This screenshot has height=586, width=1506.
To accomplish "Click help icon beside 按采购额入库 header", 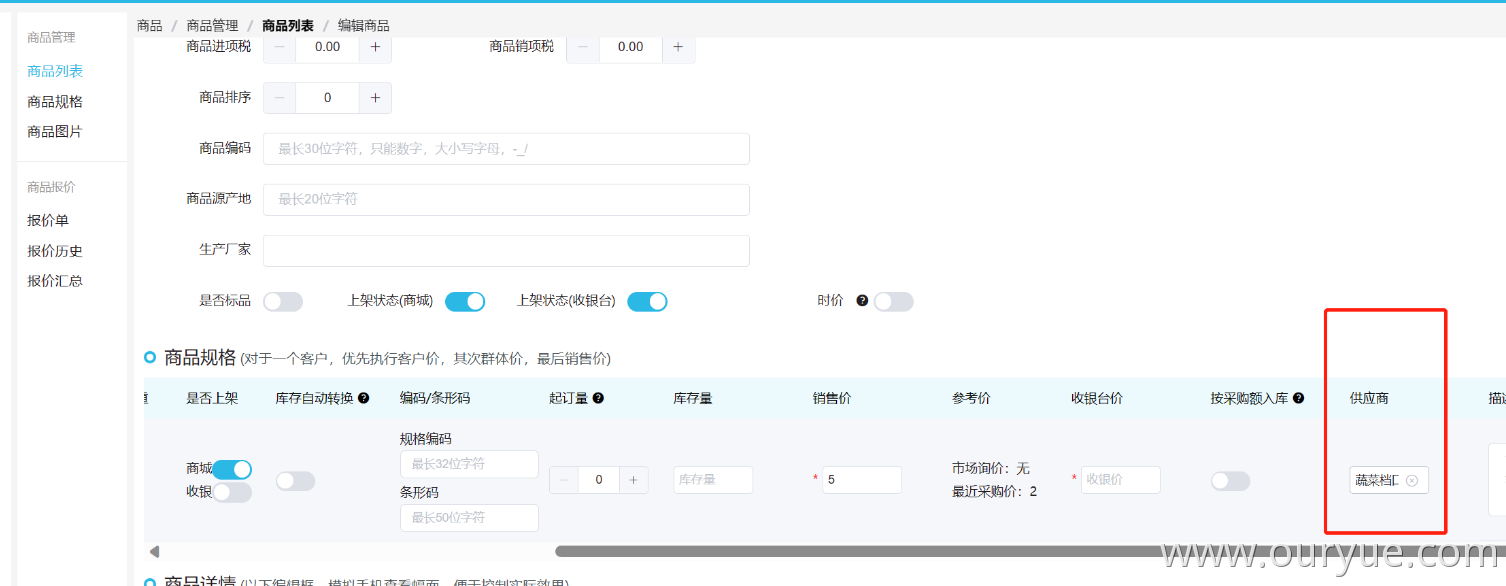I will pos(1298,398).
